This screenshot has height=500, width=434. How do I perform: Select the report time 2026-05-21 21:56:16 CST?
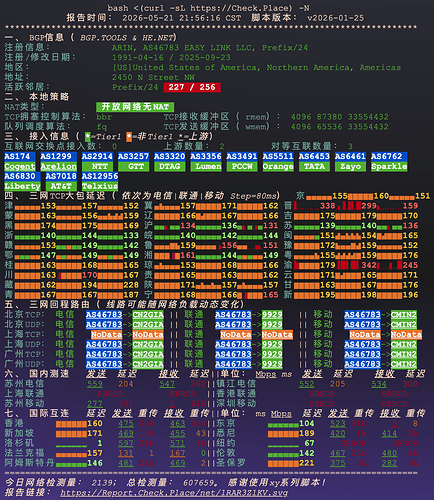(x=181, y=18)
